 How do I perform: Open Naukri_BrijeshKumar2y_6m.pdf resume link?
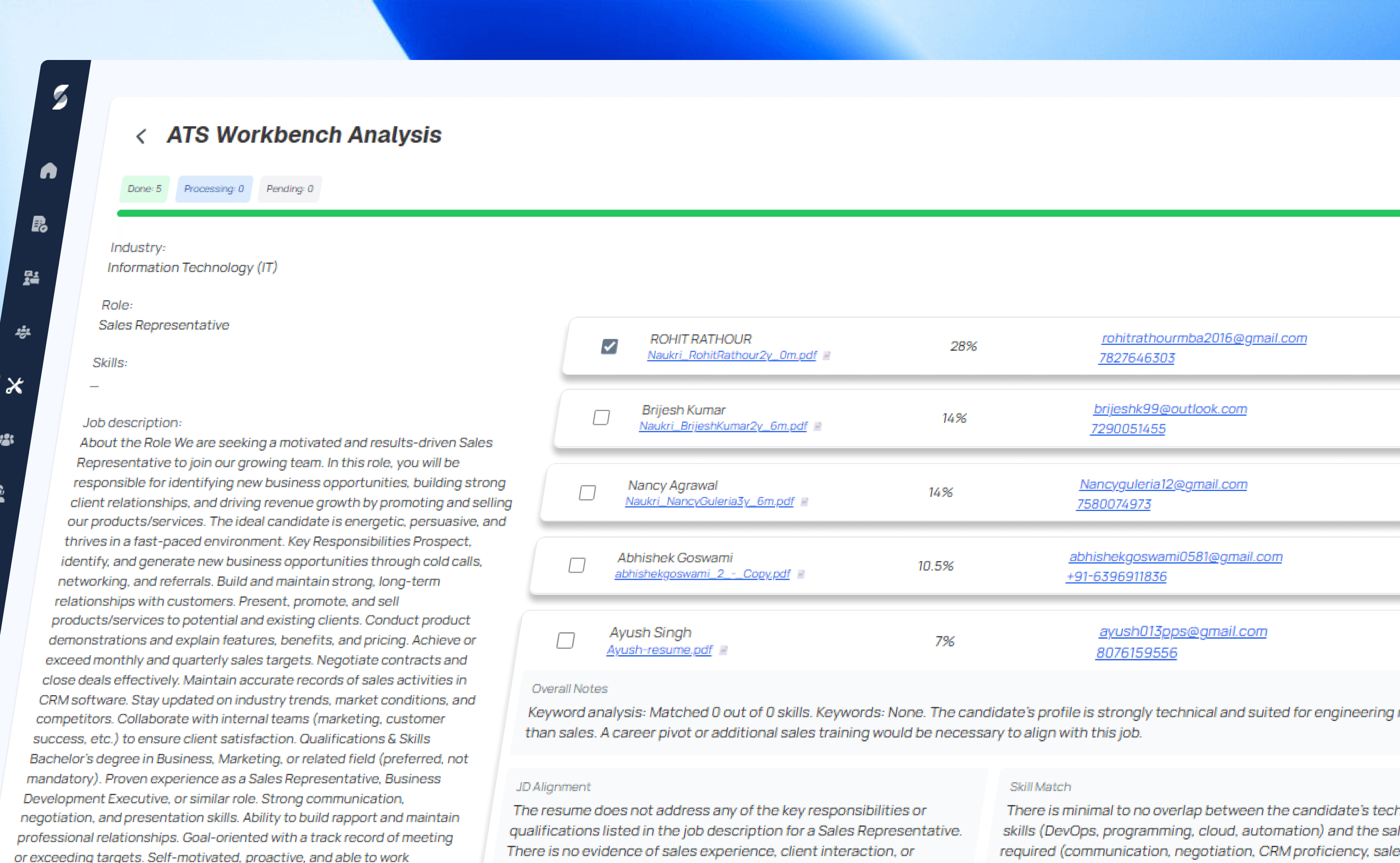coord(723,427)
